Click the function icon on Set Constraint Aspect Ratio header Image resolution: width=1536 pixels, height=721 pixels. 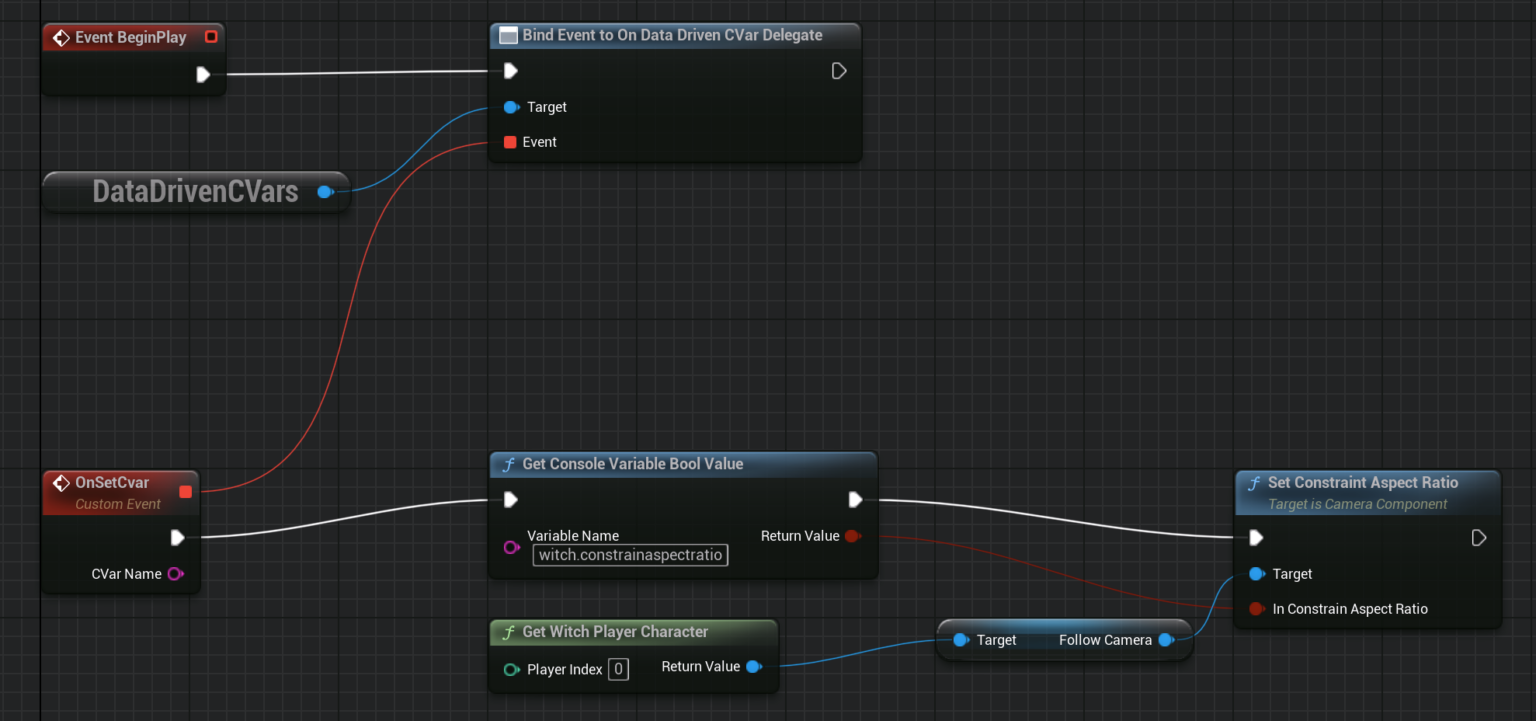[x=1255, y=483]
